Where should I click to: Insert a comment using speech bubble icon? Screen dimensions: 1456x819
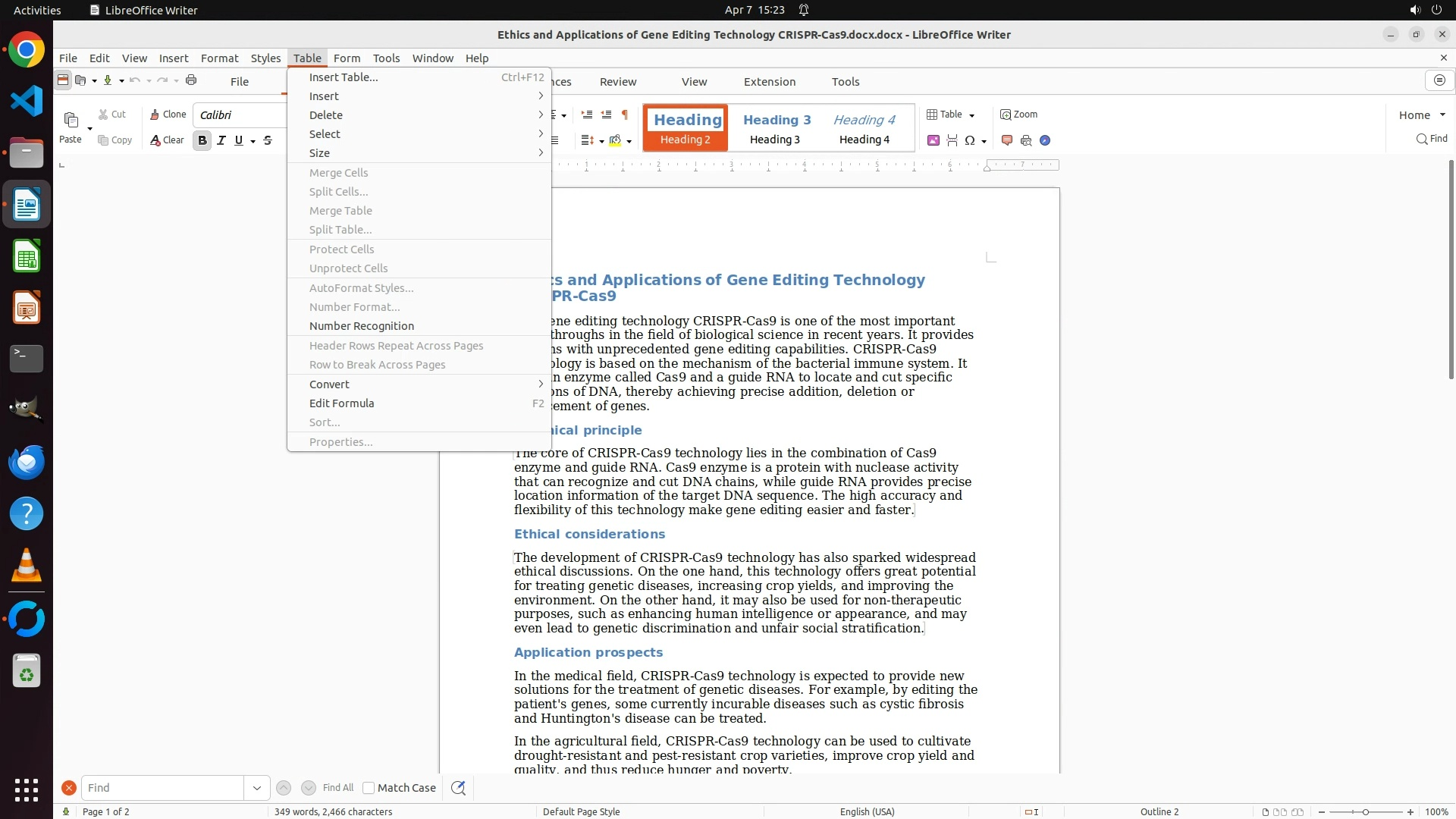click(x=1007, y=140)
